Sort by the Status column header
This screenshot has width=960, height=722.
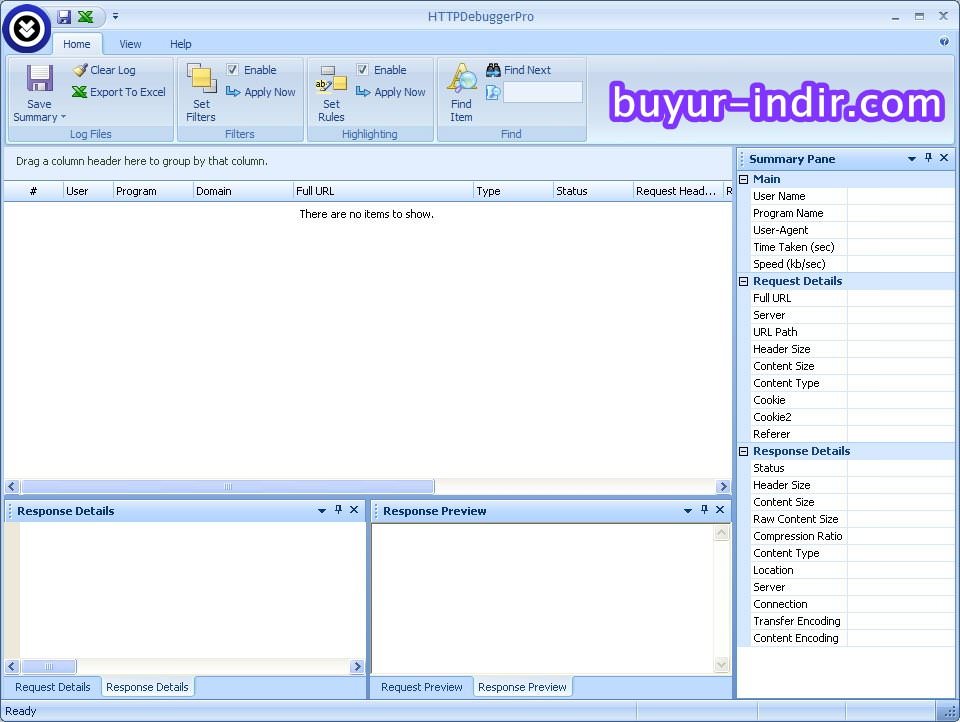point(593,191)
